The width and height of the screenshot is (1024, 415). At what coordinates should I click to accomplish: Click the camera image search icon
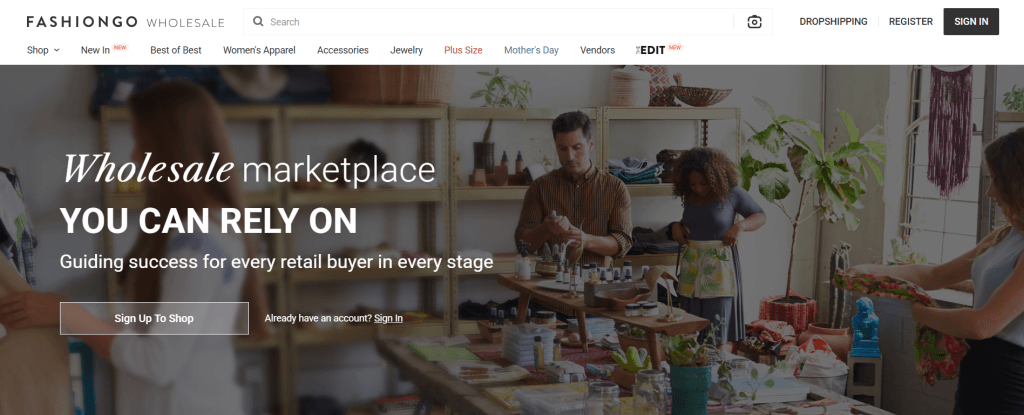[754, 22]
